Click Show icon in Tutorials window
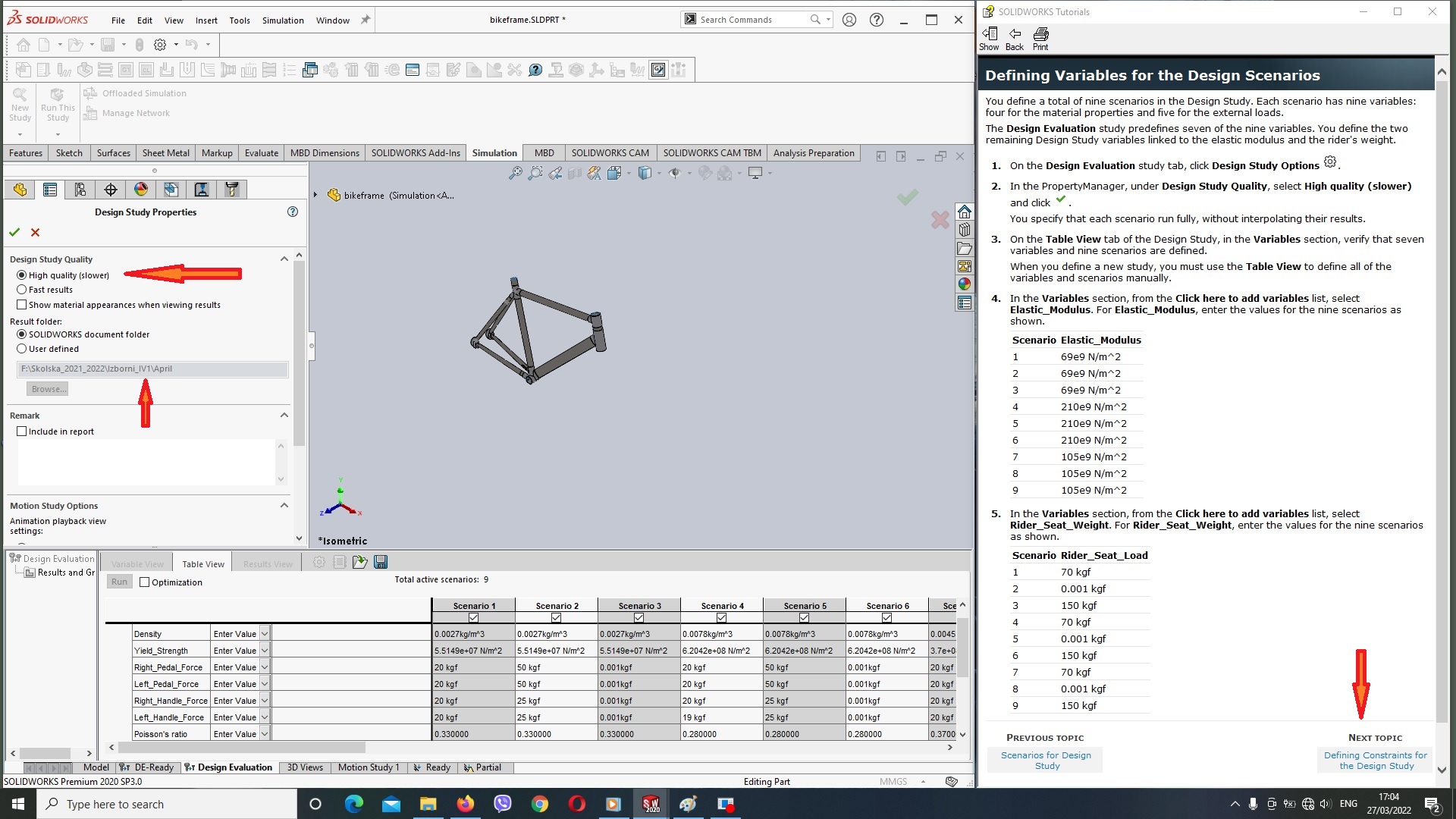This screenshot has width=1456, height=819. point(989,39)
